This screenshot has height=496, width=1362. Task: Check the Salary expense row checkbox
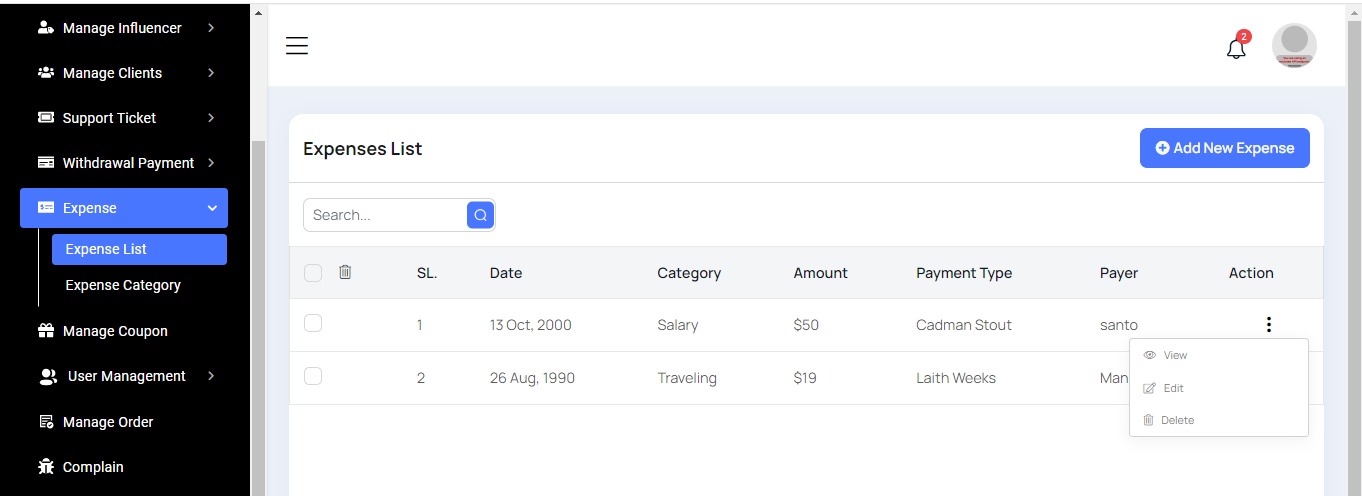pos(313,323)
